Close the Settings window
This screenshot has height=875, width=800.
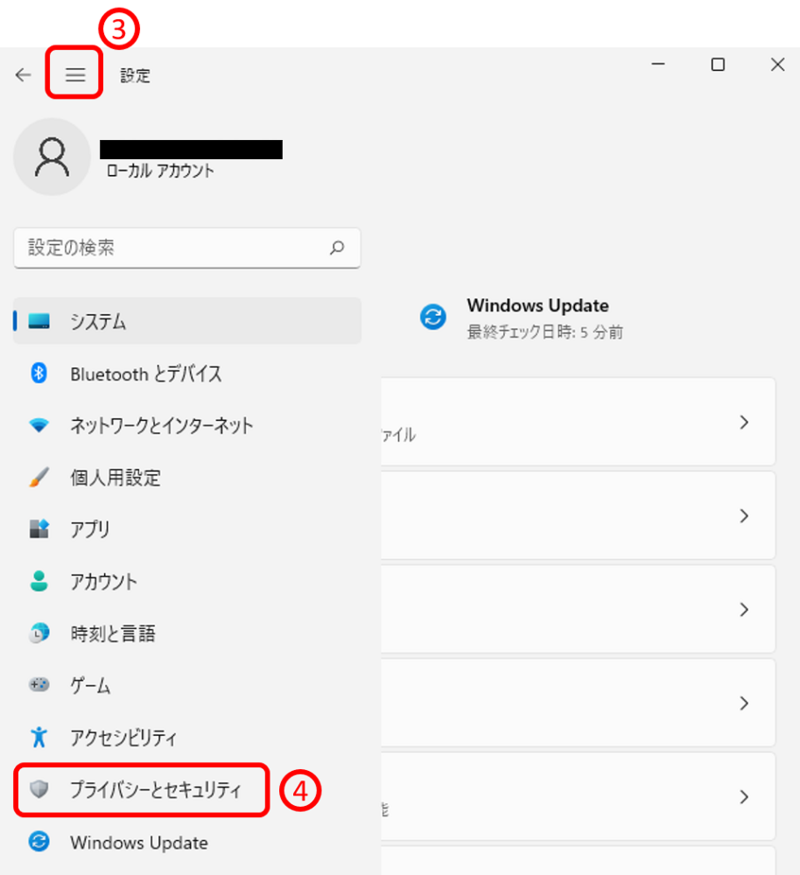point(778,65)
